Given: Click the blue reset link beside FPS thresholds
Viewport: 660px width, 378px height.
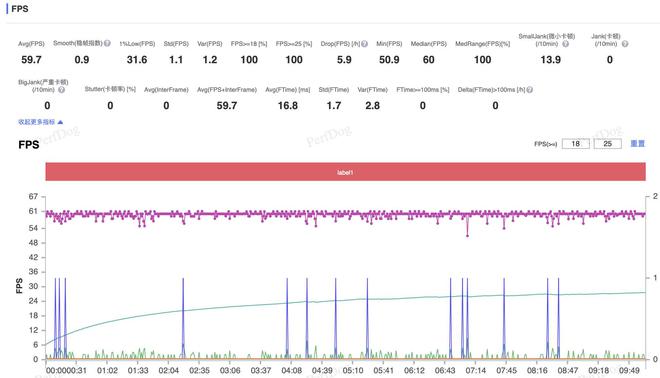Looking at the screenshot, I should pyautogui.click(x=637, y=144).
